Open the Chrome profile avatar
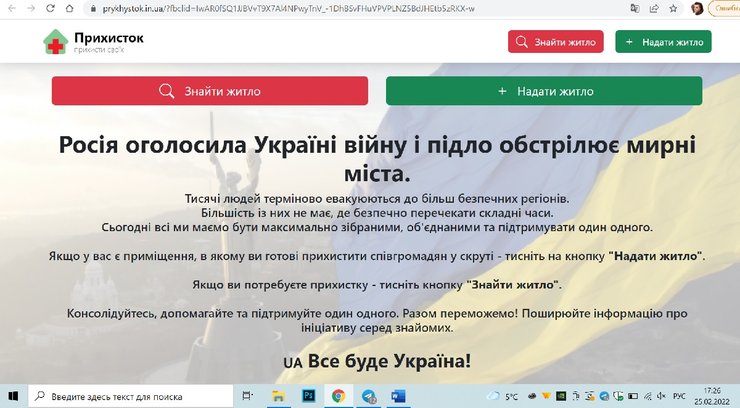Screen dimensions: 740x408 click(697, 8)
